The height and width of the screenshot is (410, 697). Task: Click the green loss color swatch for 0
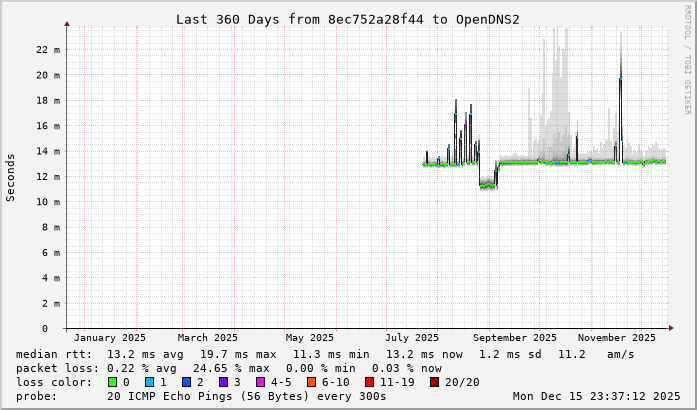click(x=112, y=382)
